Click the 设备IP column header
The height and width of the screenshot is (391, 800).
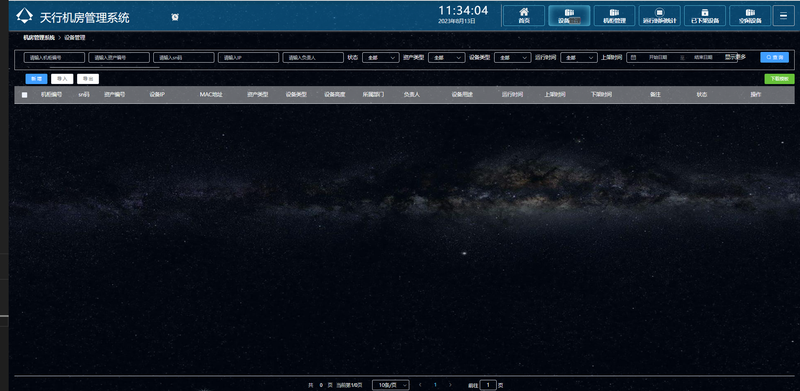tap(157, 94)
